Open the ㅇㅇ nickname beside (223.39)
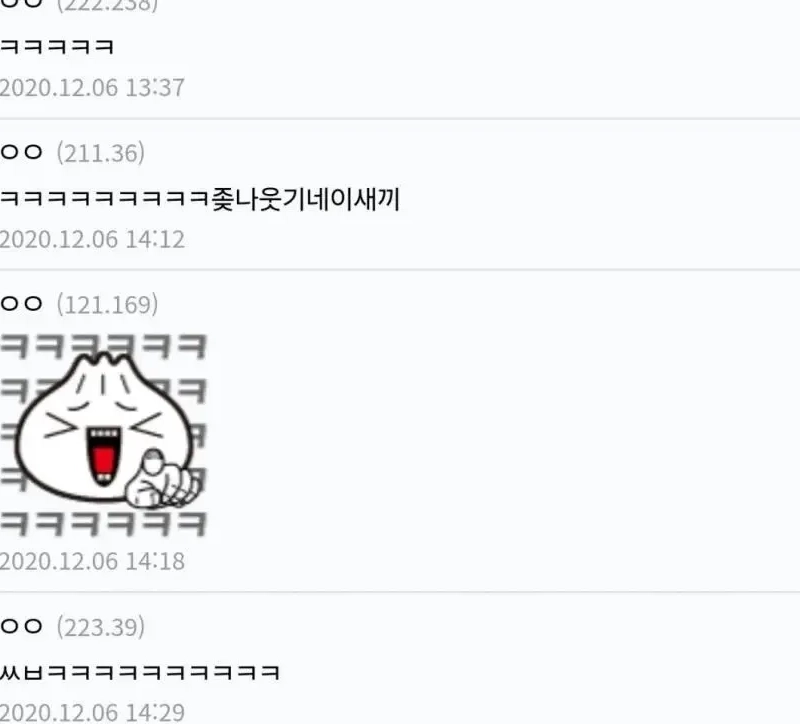Screen dimensions: 800x724 point(21,626)
